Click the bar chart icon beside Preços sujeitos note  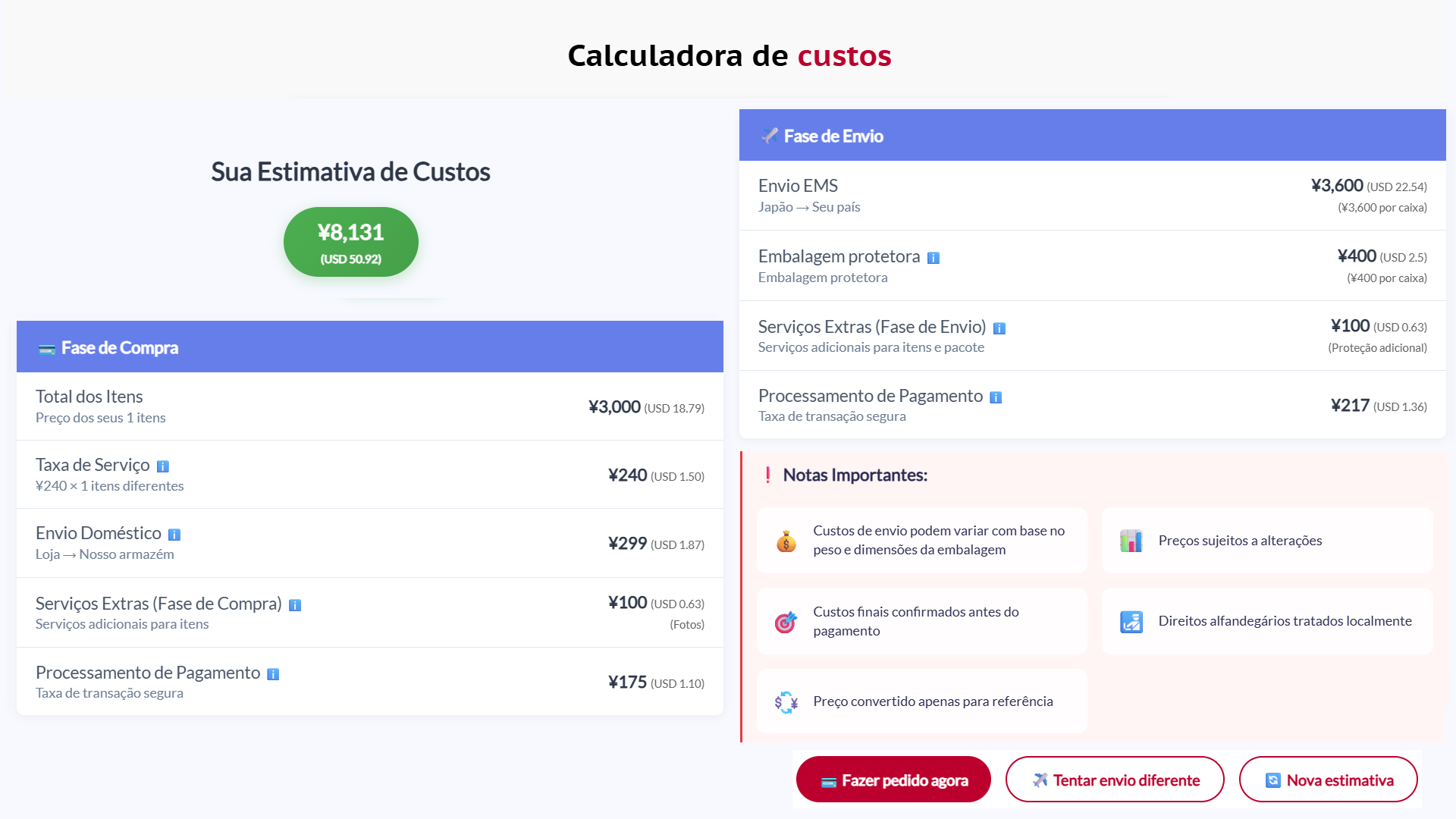click(1131, 541)
